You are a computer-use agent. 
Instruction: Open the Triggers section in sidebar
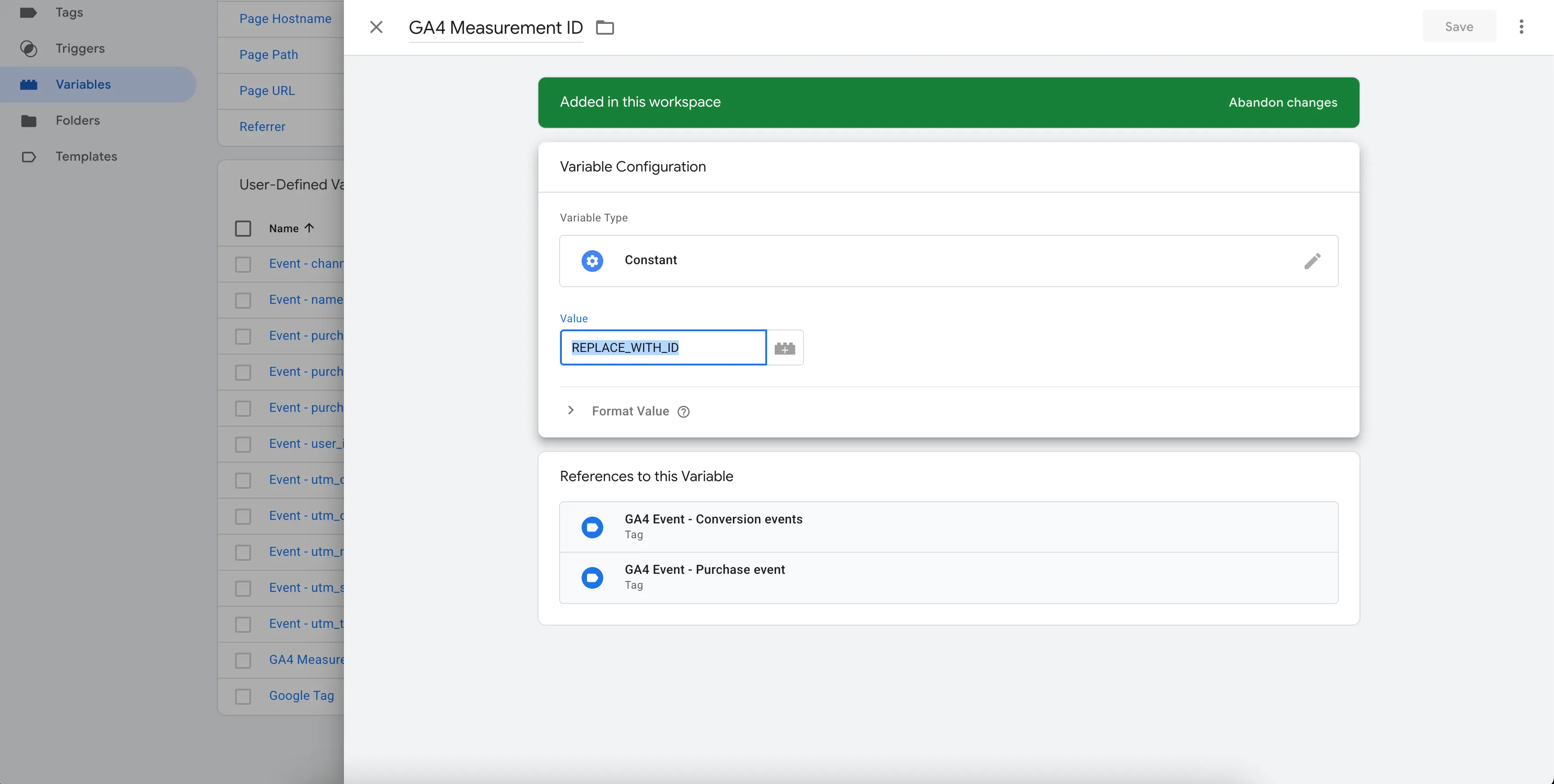point(80,48)
